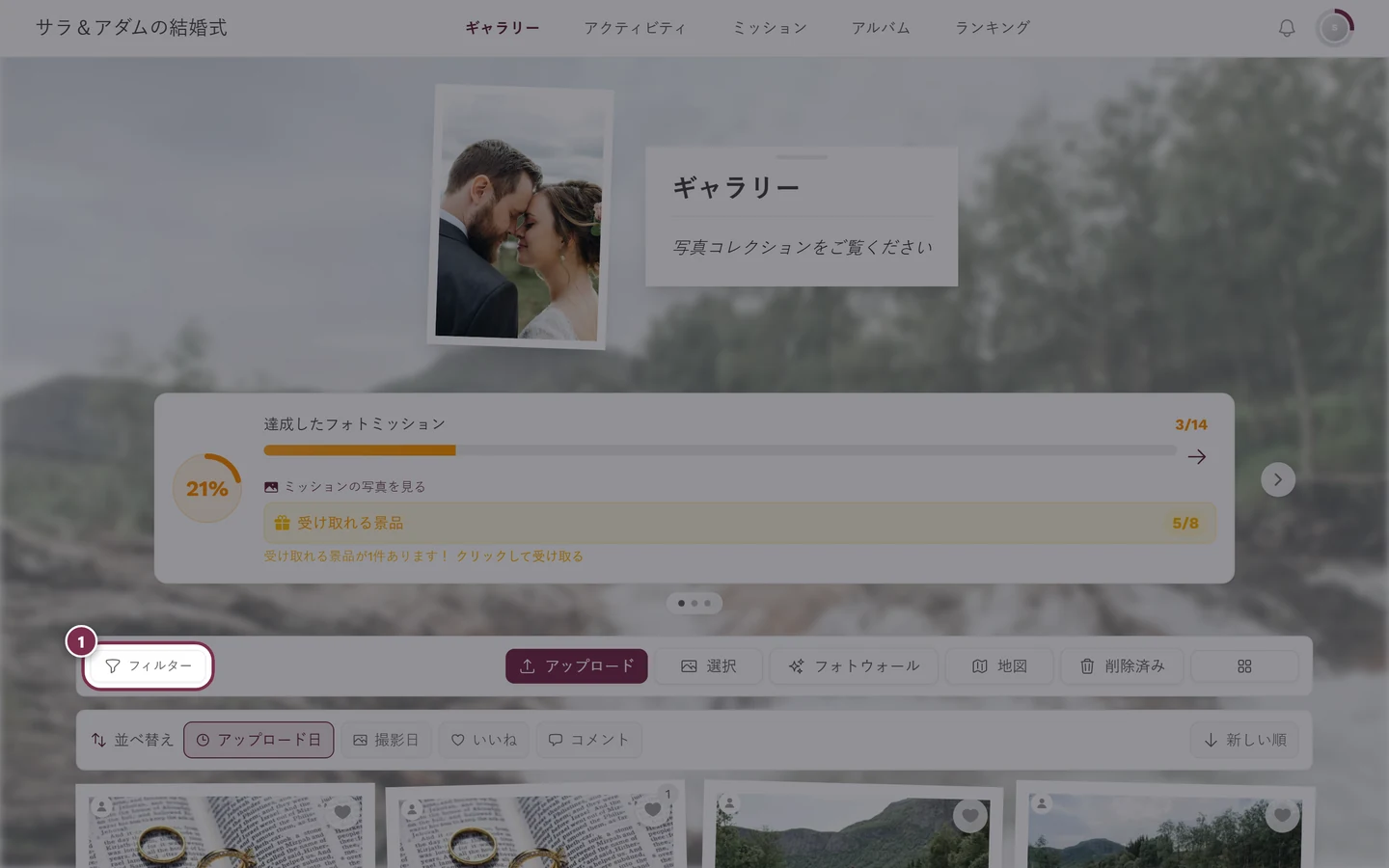Viewport: 1389px width, 868px height.
Task: Sort by コメント comments
Action: tap(588, 740)
